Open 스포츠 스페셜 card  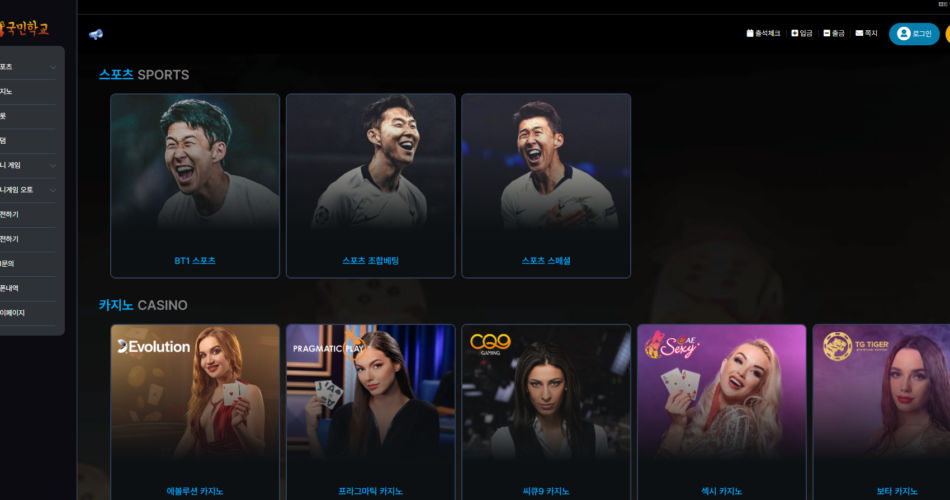pos(546,185)
